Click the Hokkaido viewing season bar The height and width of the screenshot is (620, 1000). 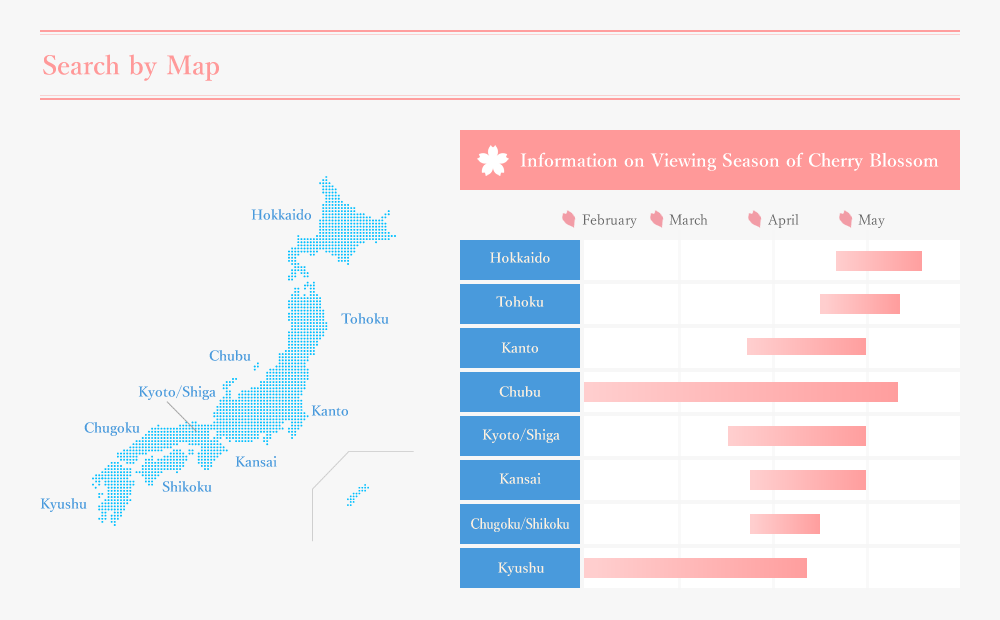(879, 261)
